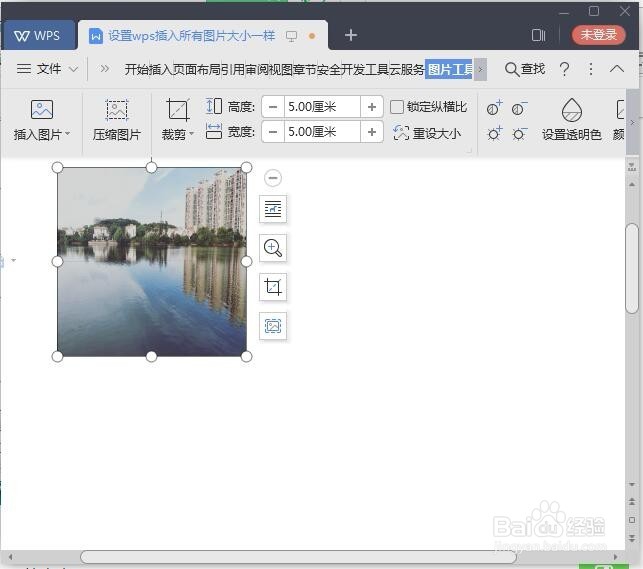The height and width of the screenshot is (569, 643).
Task: Open the vertical three-dot more menu
Action: tap(591, 69)
